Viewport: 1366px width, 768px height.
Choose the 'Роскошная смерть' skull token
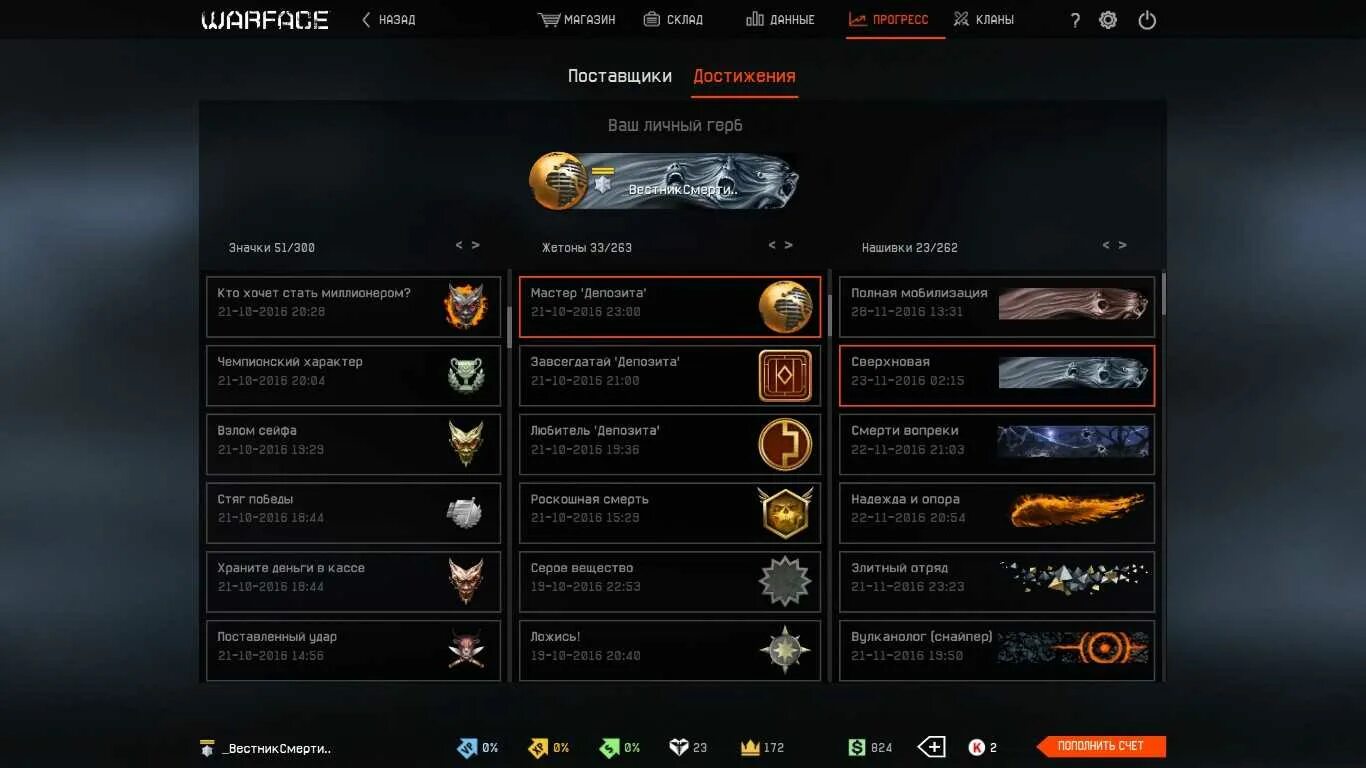670,514
